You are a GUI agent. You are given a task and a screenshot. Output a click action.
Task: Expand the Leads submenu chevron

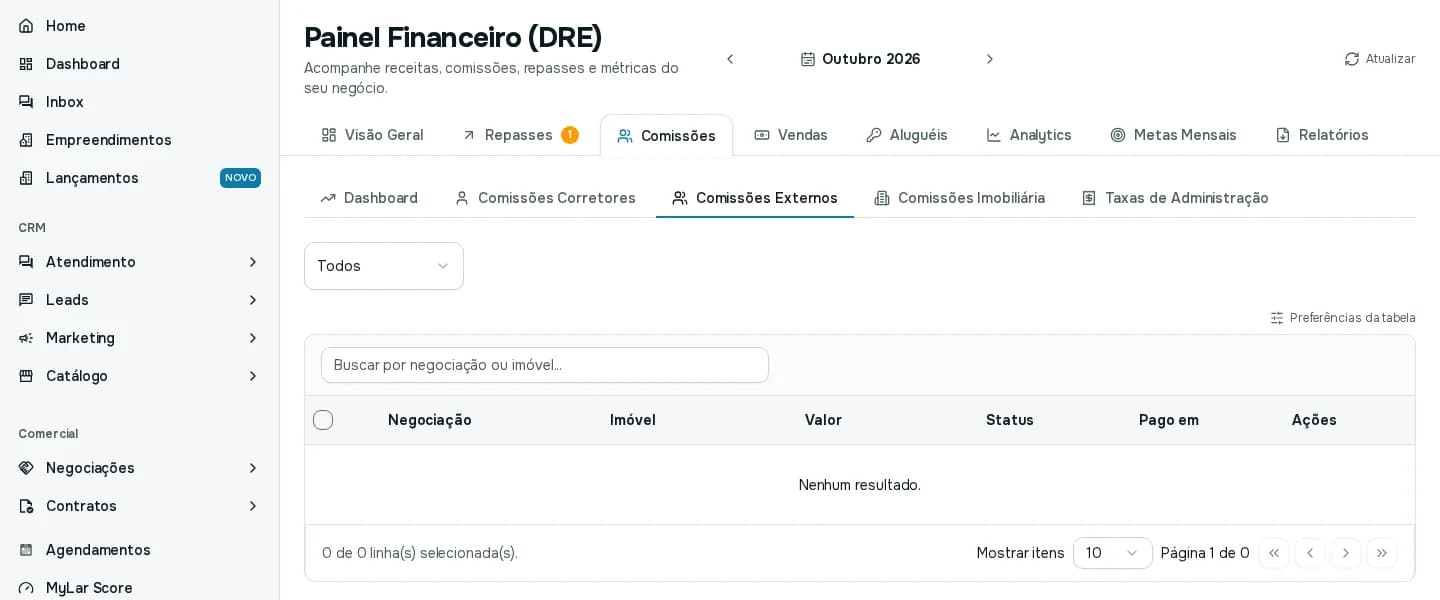(253, 300)
